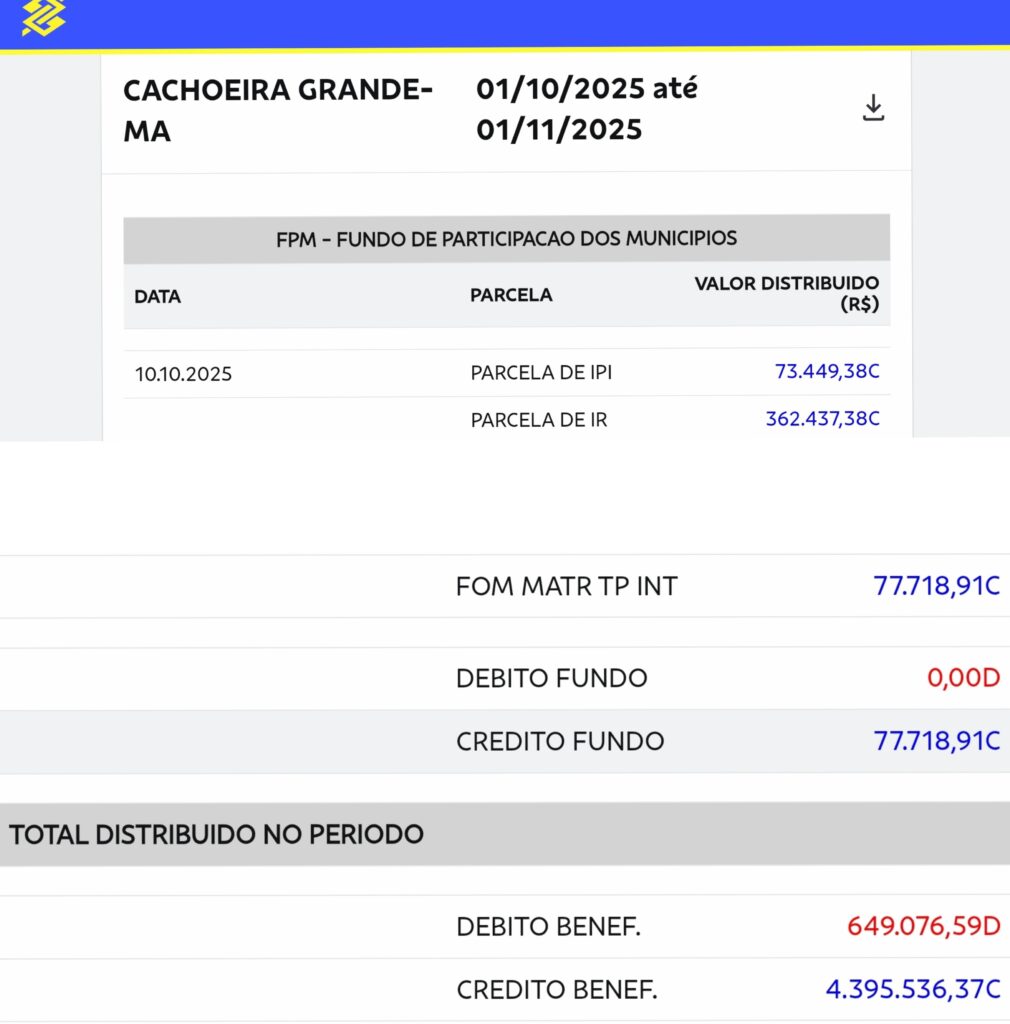Click the PARCELA DE IPI row label
This screenshot has height=1024, width=1010.
[x=541, y=372]
